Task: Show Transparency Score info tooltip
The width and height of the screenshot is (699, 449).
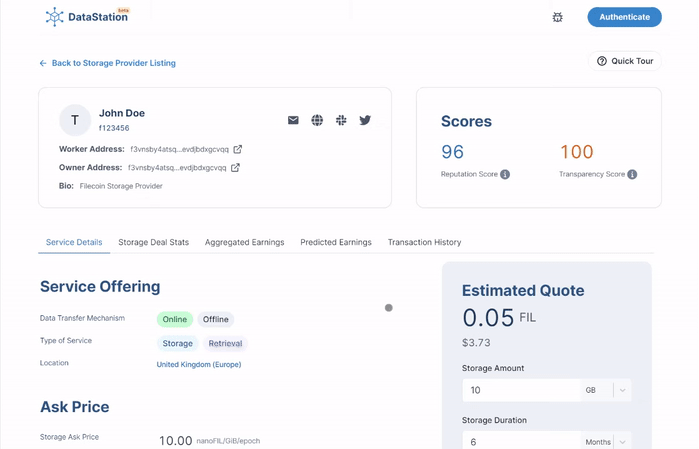Action: (632, 174)
